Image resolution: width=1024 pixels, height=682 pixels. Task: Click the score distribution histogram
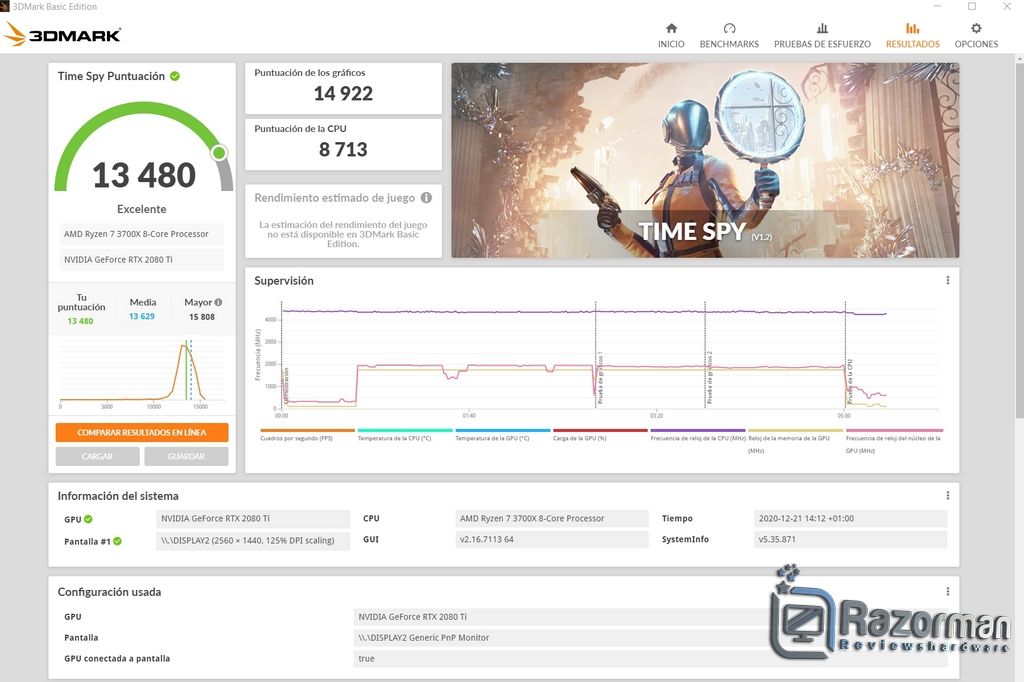point(142,372)
